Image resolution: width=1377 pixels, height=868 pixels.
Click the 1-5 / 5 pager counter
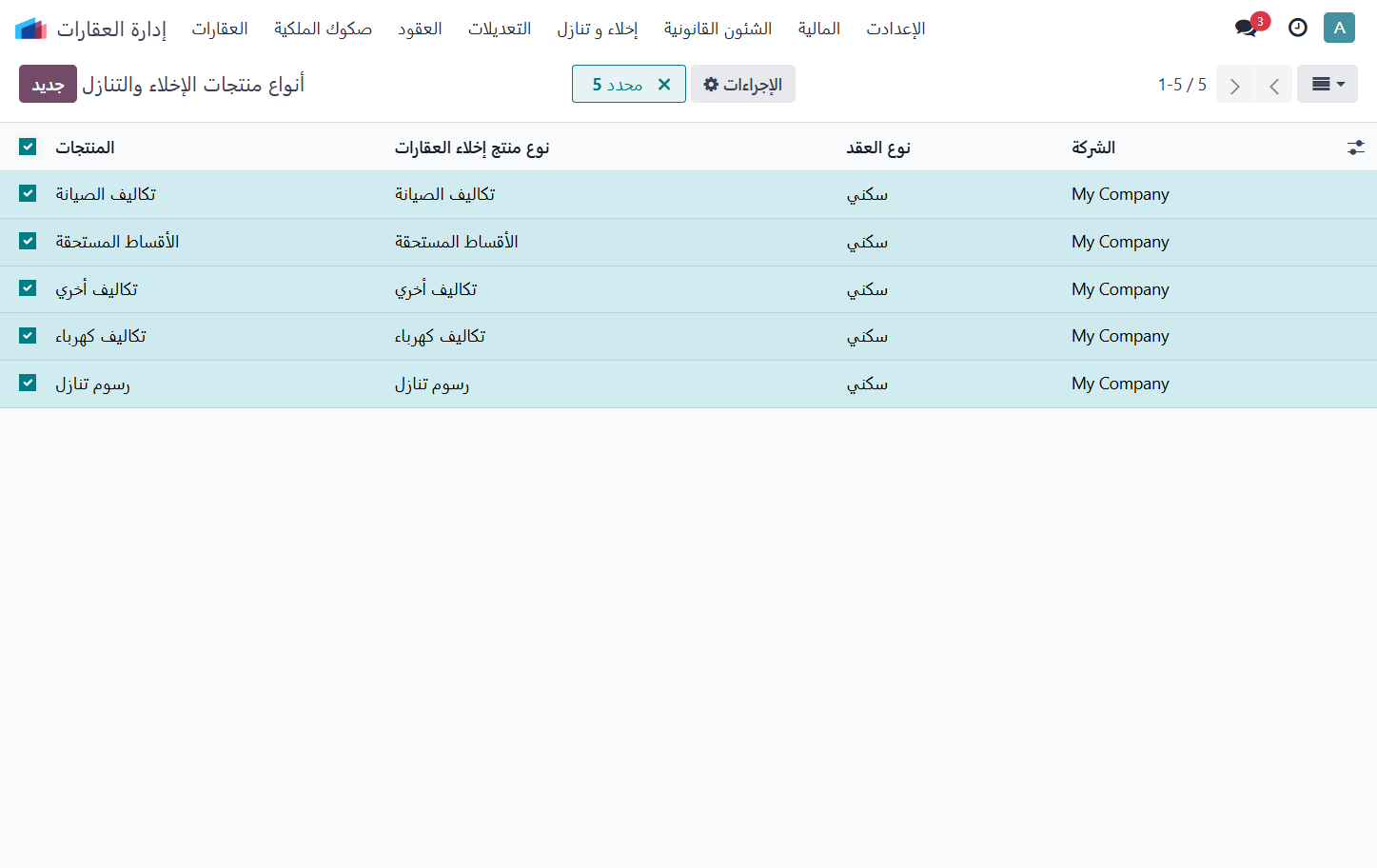1182,85
